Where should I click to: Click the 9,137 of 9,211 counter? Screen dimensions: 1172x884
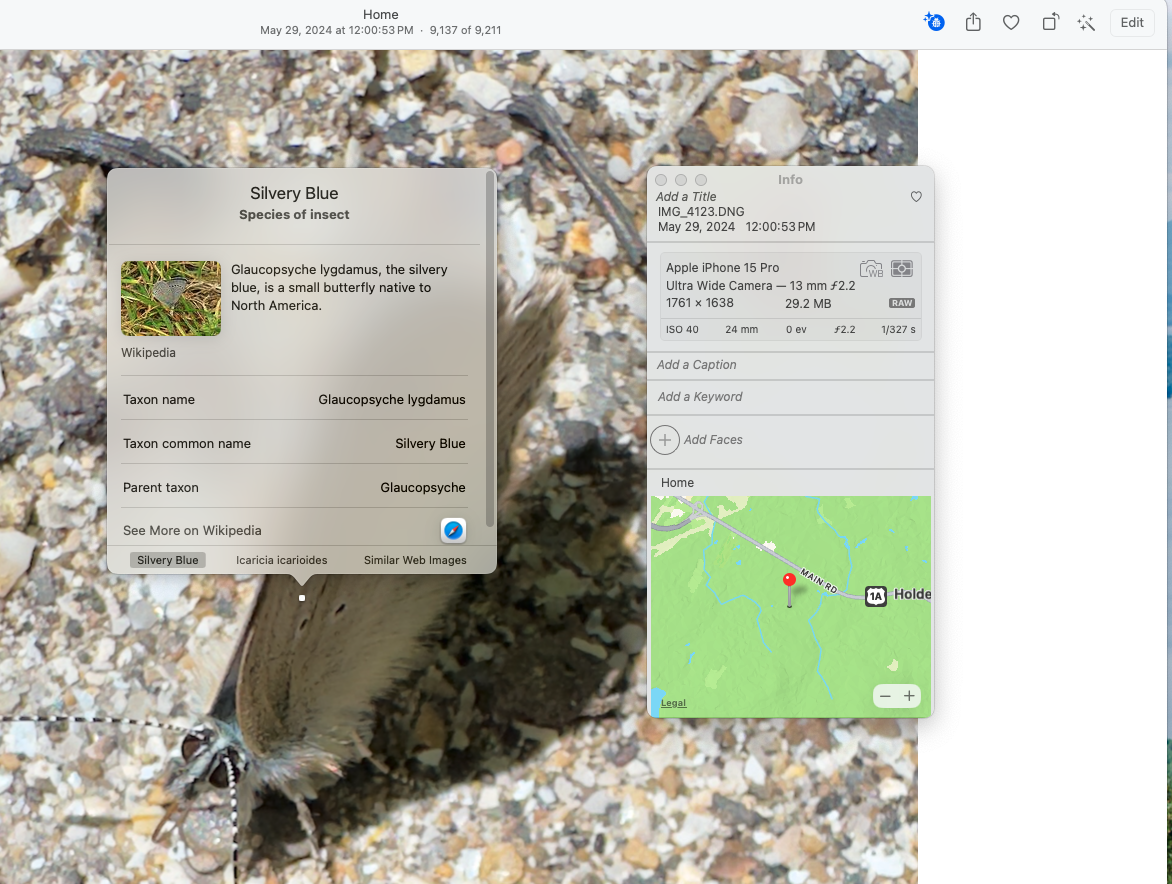pos(465,31)
